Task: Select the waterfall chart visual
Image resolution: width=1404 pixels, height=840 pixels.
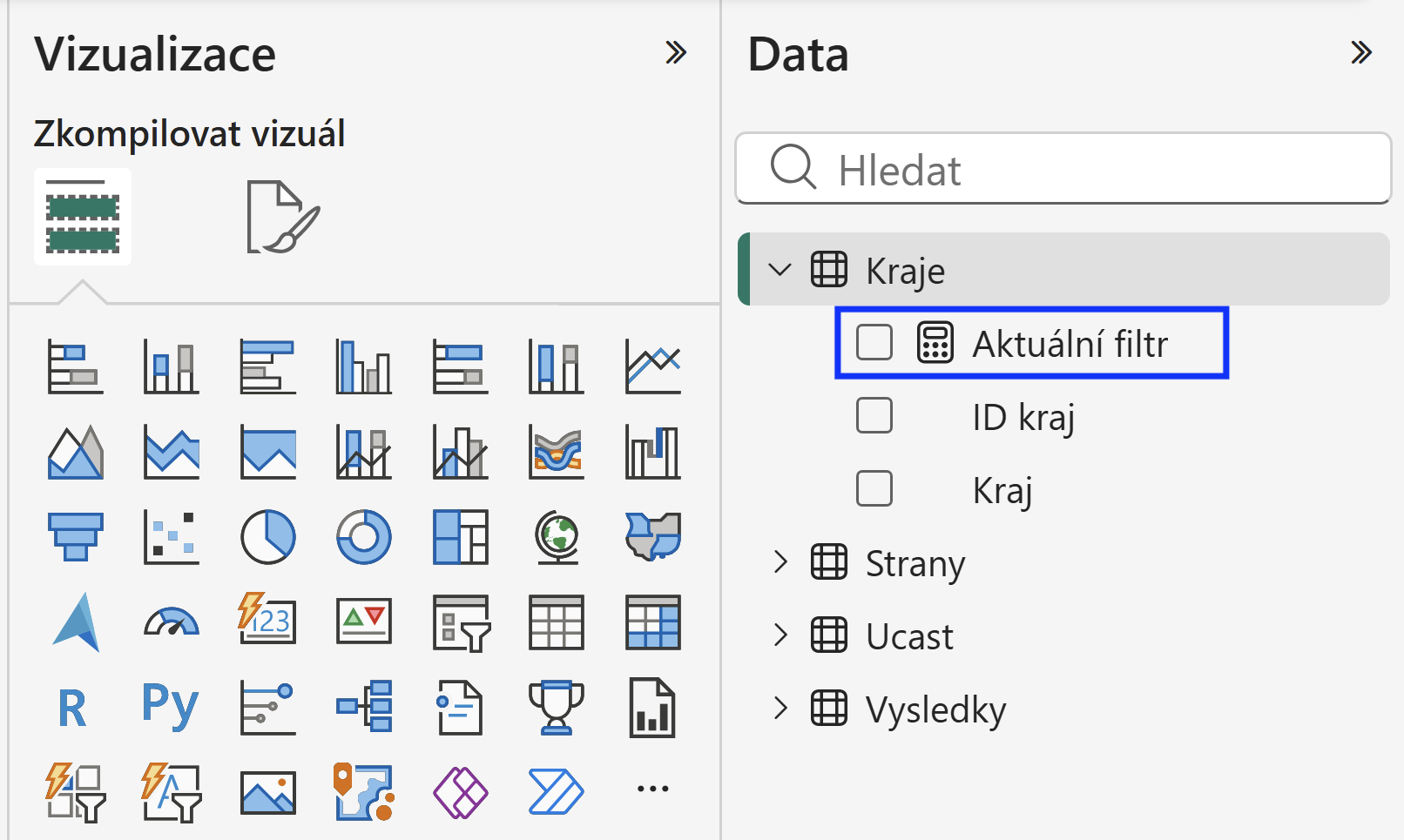Action: tap(653, 452)
